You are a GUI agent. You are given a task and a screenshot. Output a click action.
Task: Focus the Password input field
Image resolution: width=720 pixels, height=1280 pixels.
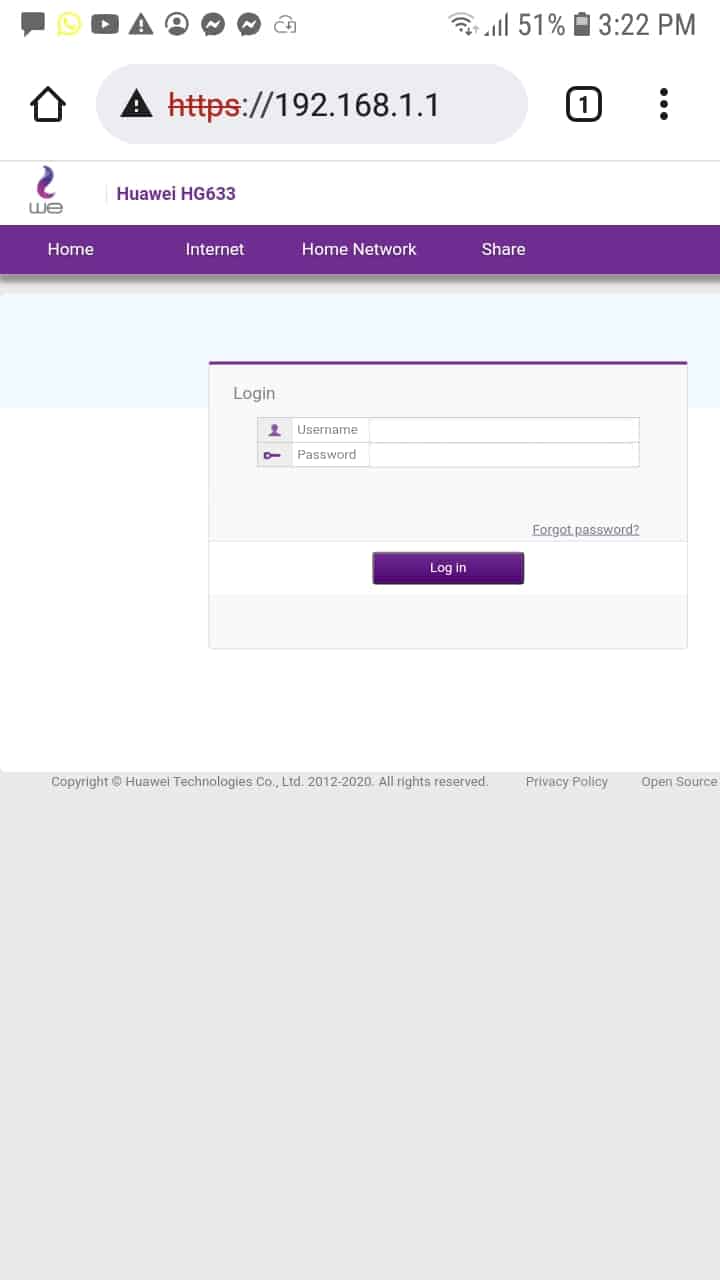(x=503, y=455)
